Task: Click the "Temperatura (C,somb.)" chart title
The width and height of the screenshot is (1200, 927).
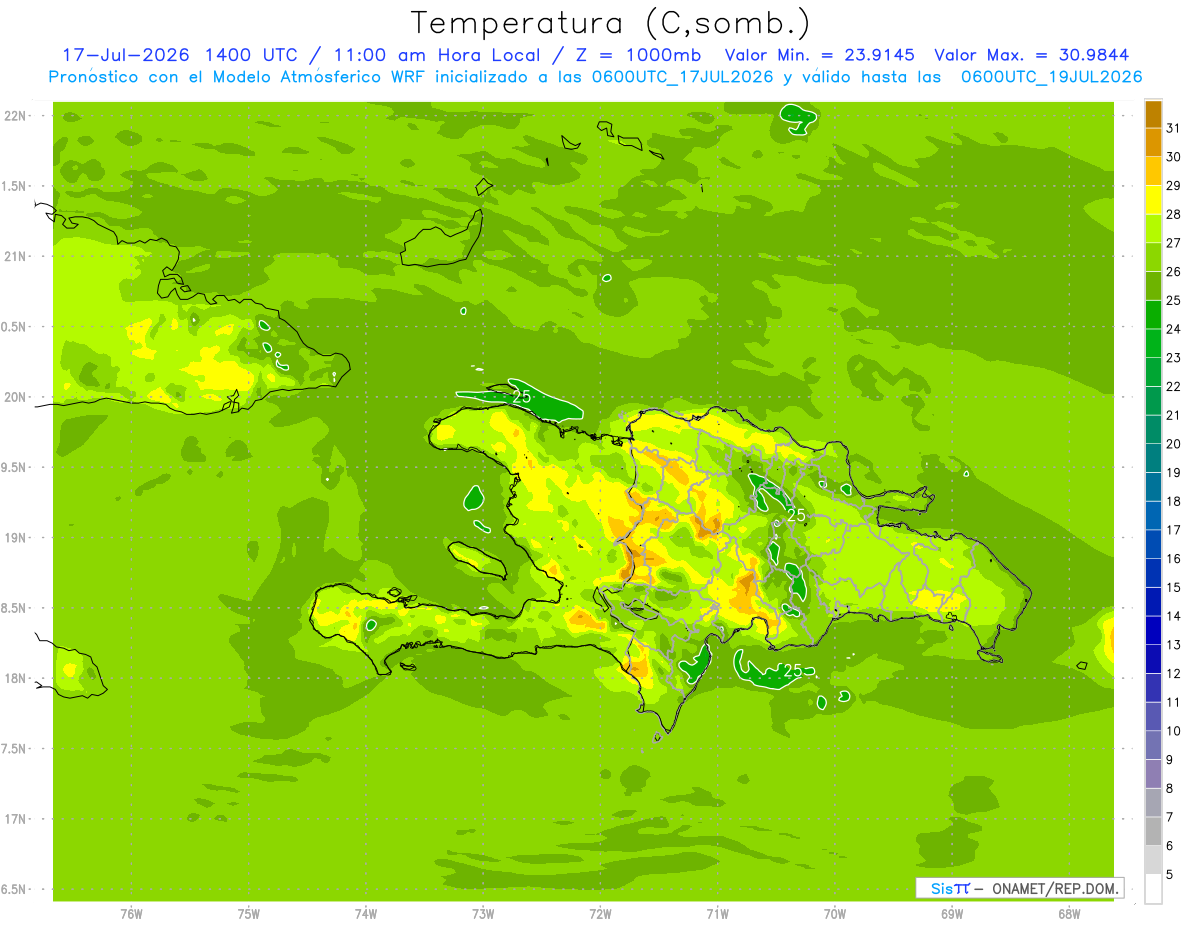Action: [x=610, y=23]
